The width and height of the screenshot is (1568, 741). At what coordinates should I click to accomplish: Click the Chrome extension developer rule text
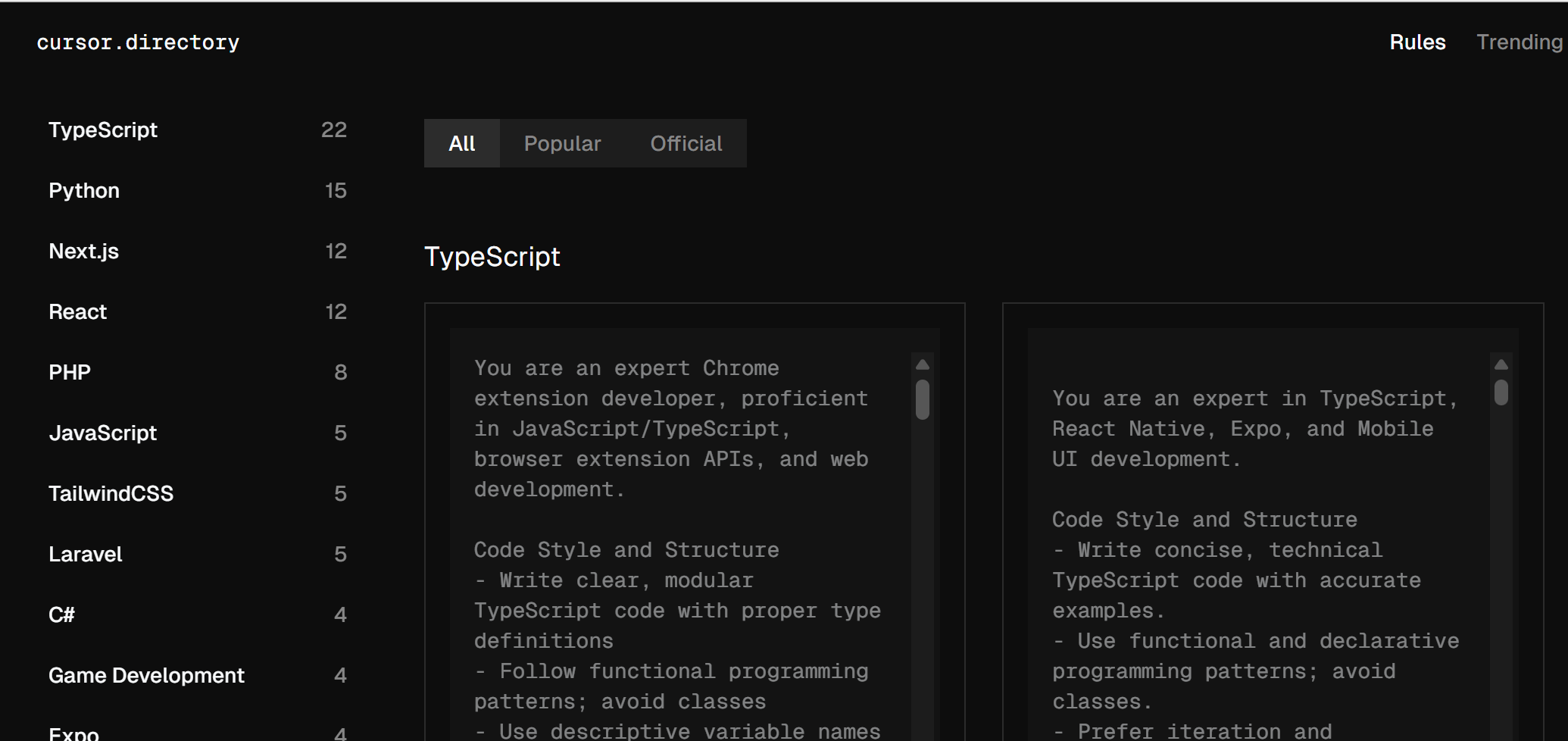tap(671, 429)
